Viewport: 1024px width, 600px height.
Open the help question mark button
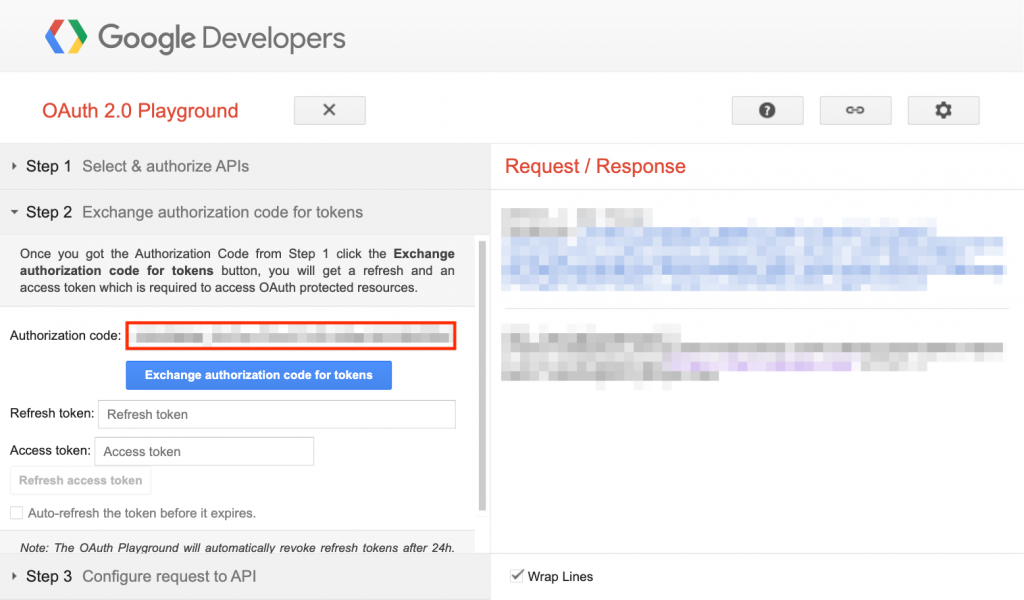pos(767,110)
